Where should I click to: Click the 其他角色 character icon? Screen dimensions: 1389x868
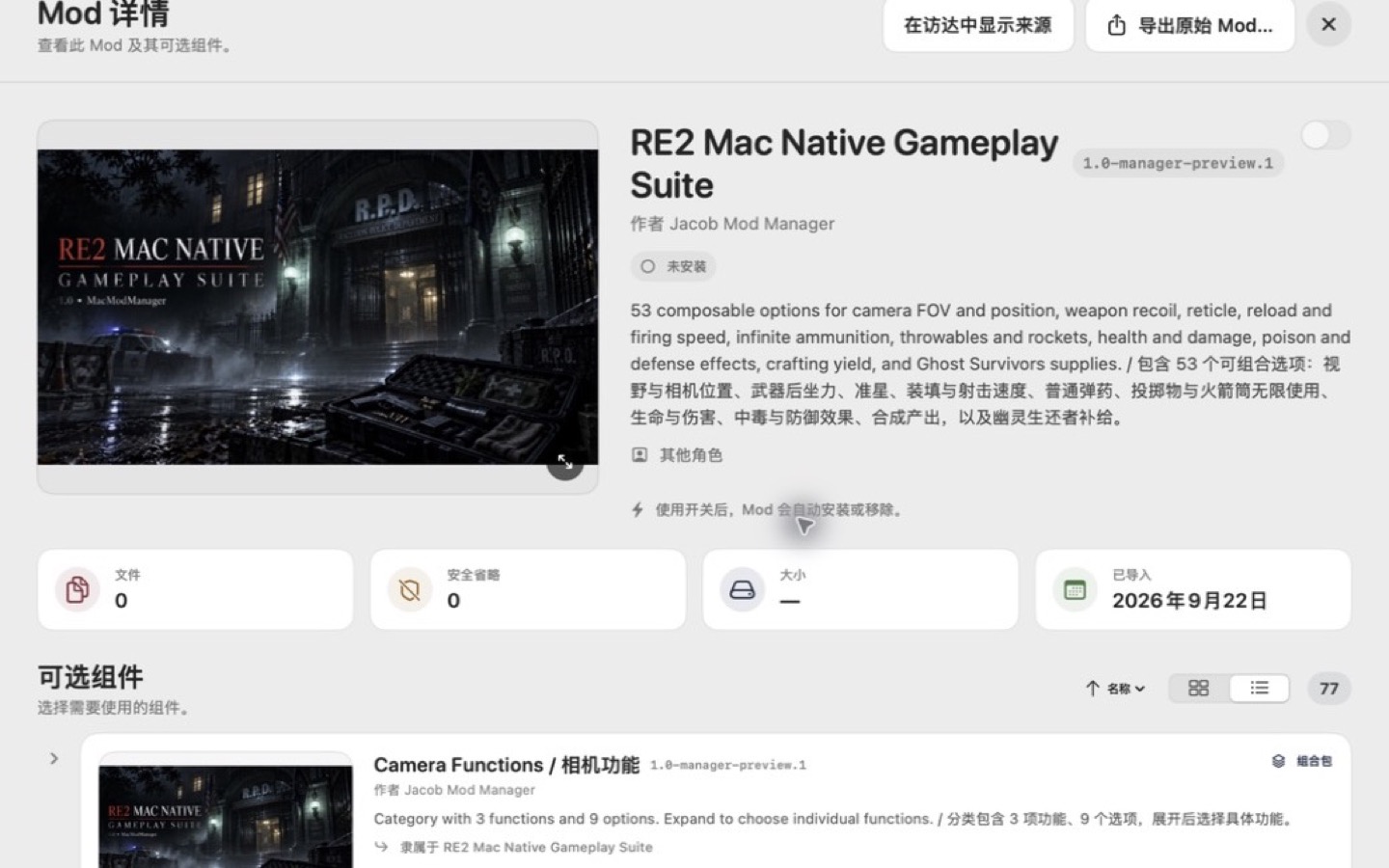(x=640, y=455)
